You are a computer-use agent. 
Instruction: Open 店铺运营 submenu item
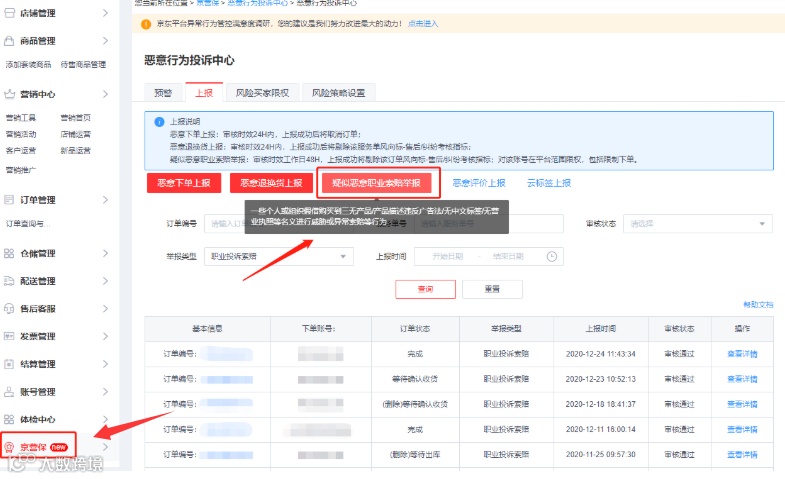[76, 134]
